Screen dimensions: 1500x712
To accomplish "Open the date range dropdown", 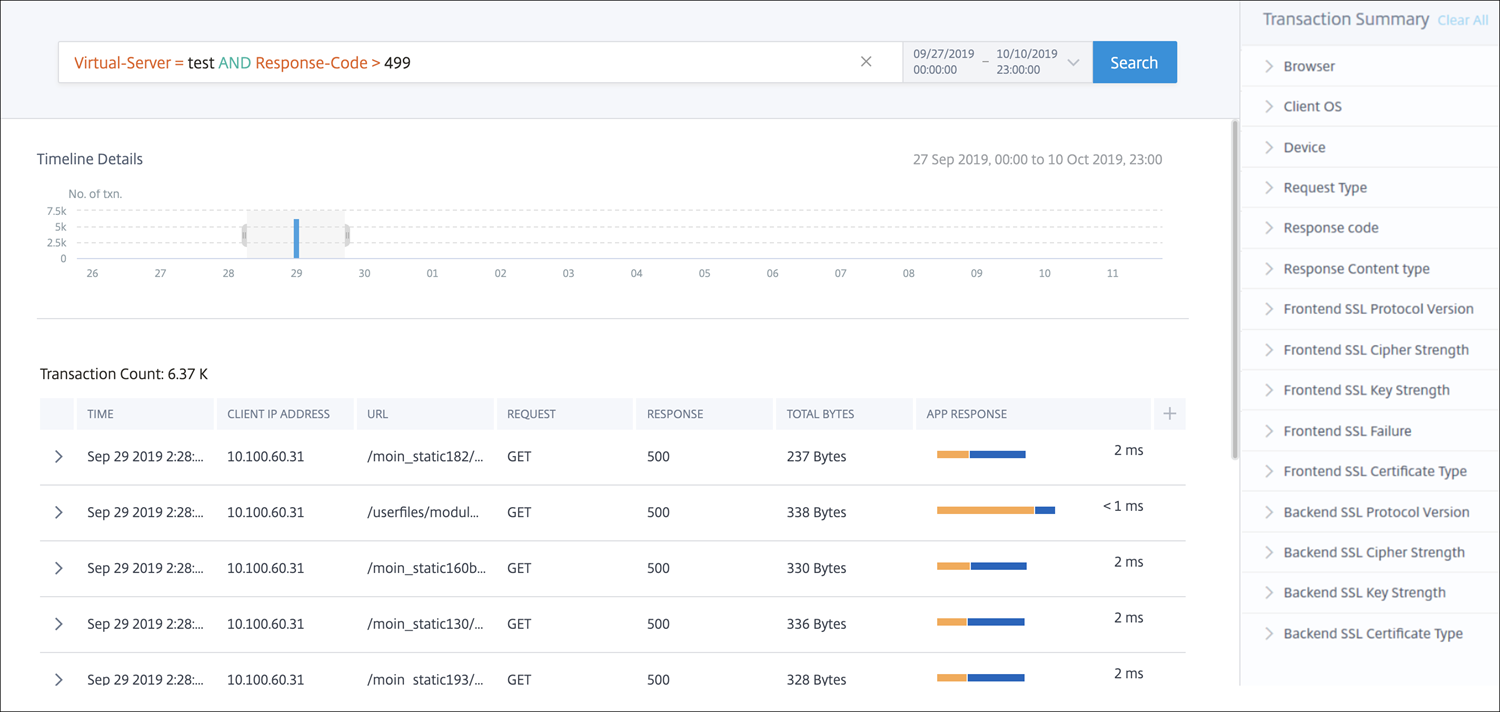I will pyautogui.click(x=1073, y=62).
